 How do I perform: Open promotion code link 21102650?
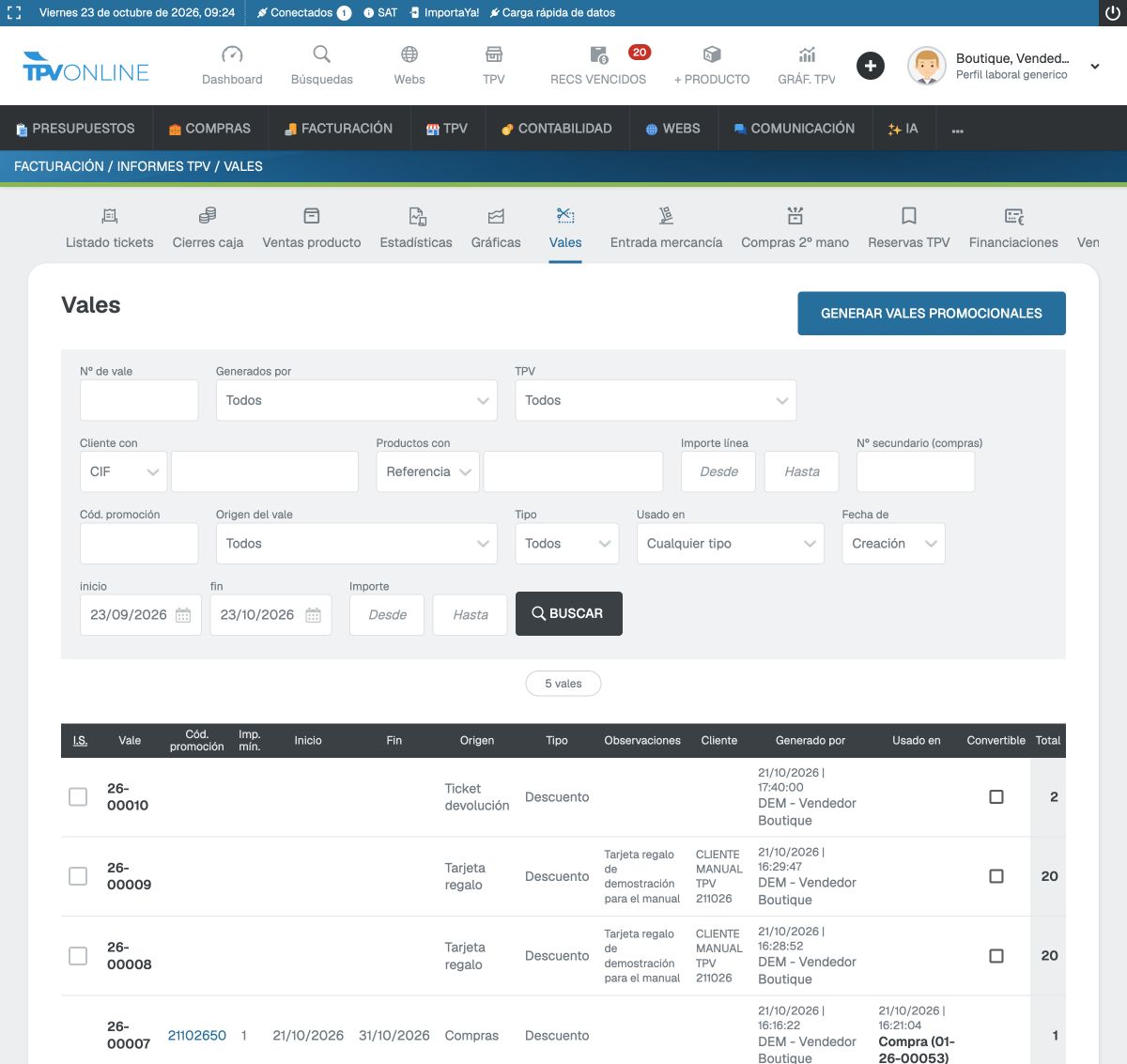pos(197,1035)
